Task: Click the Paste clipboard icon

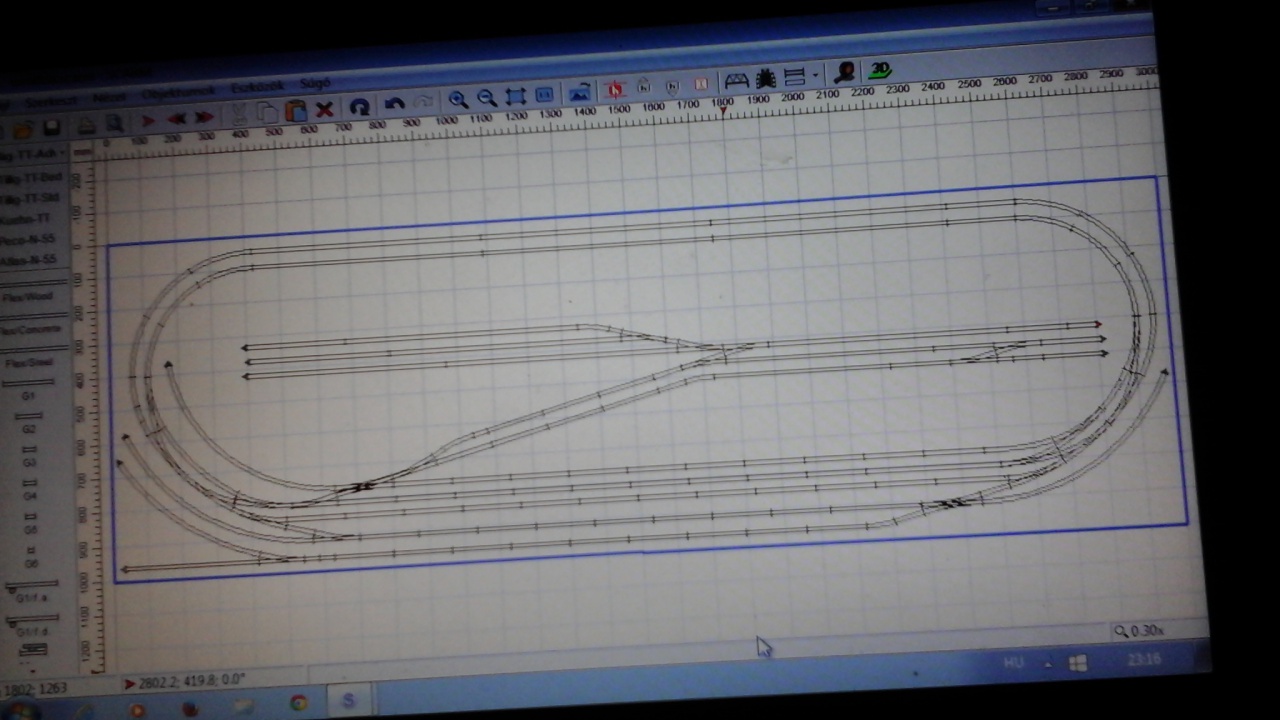Action: pos(295,111)
